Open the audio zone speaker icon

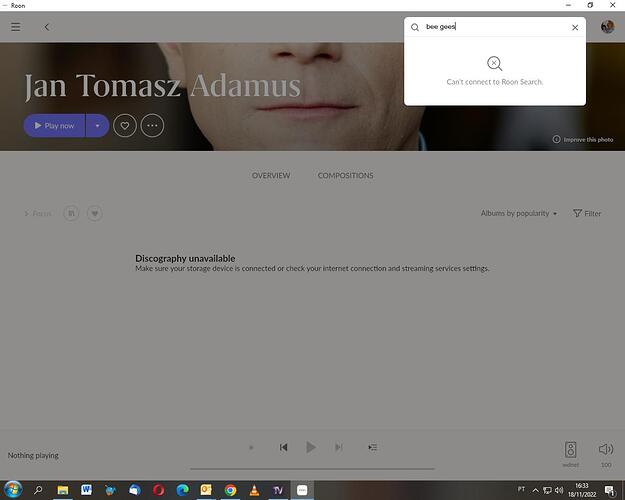click(570, 450)
